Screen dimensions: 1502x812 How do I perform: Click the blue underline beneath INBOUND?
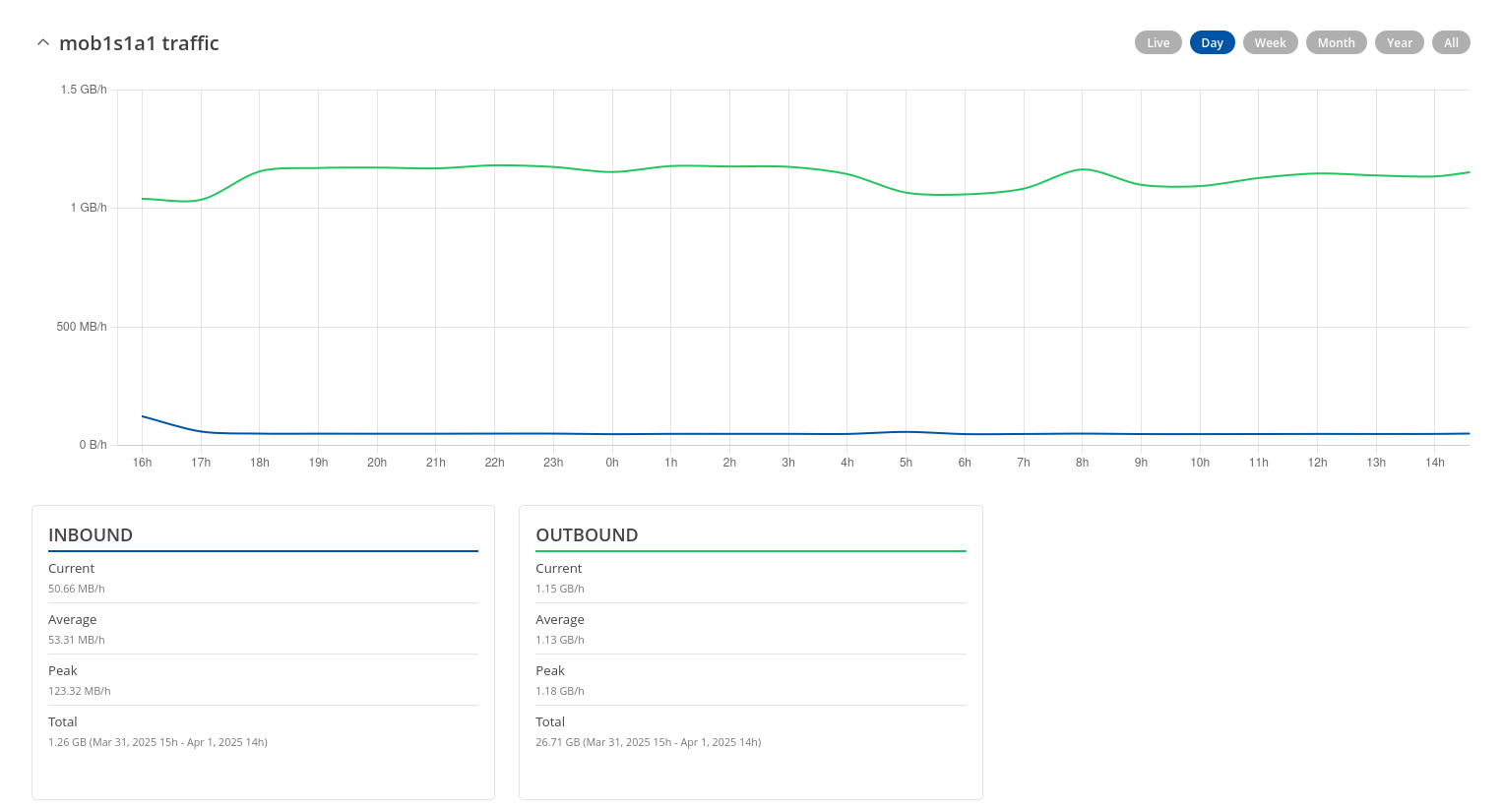(x=263, y=551)
